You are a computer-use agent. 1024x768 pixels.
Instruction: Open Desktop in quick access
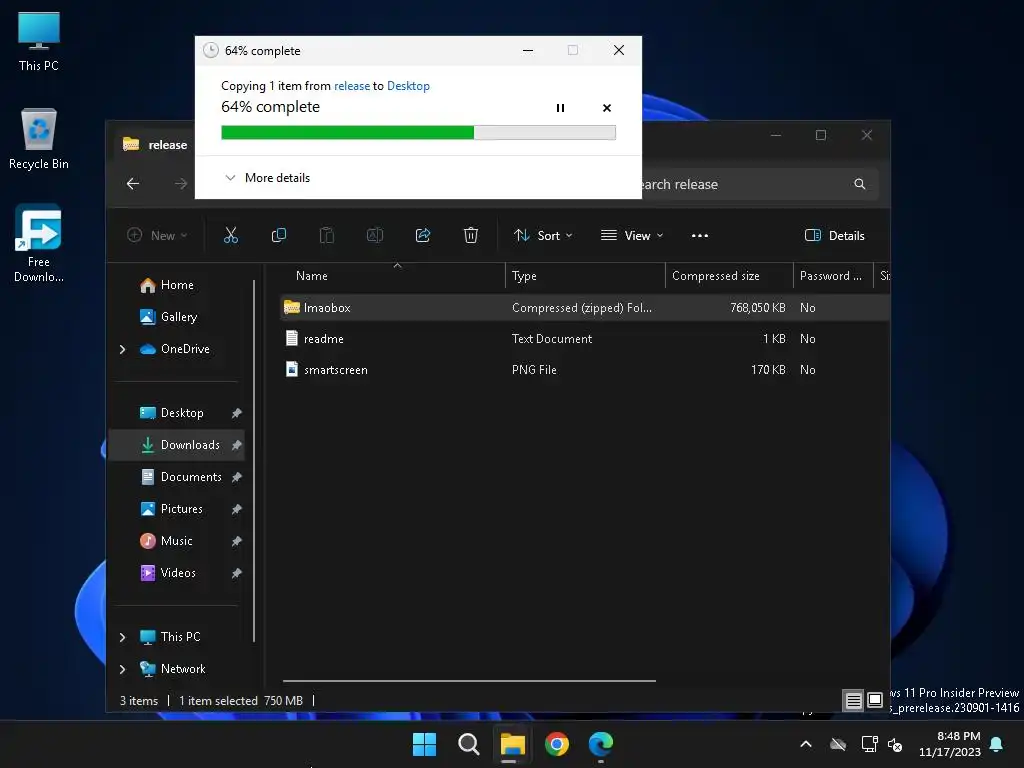pos(176,413)
